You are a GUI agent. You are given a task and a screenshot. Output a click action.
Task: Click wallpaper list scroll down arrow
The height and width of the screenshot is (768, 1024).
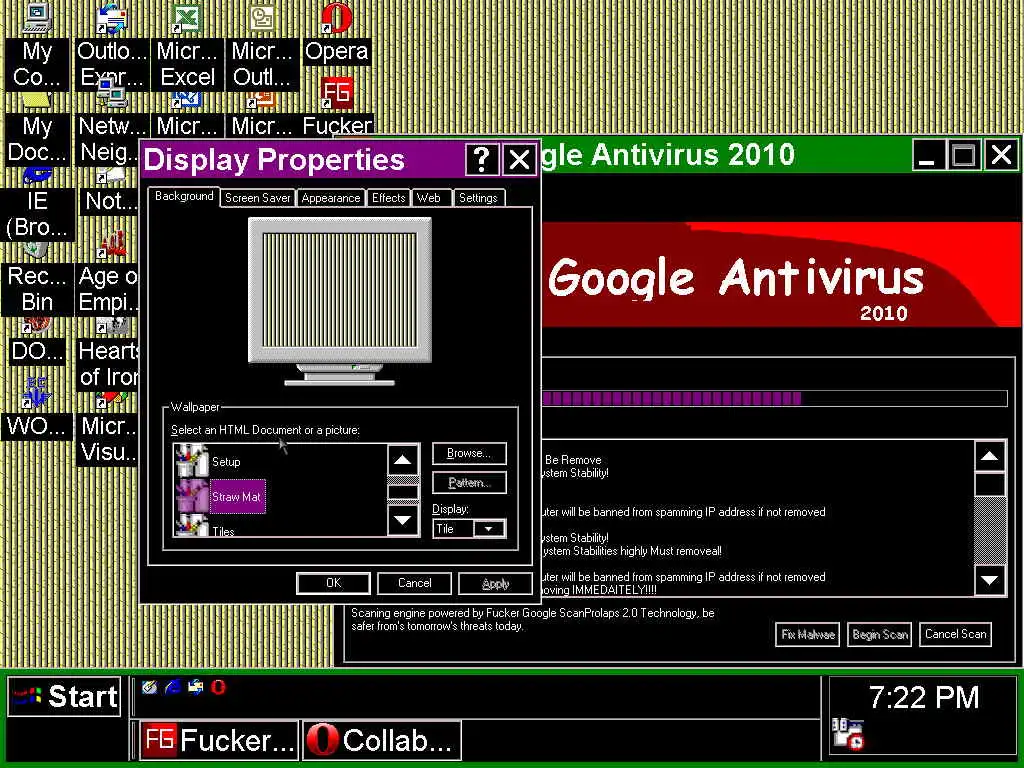tap(403, 520)
